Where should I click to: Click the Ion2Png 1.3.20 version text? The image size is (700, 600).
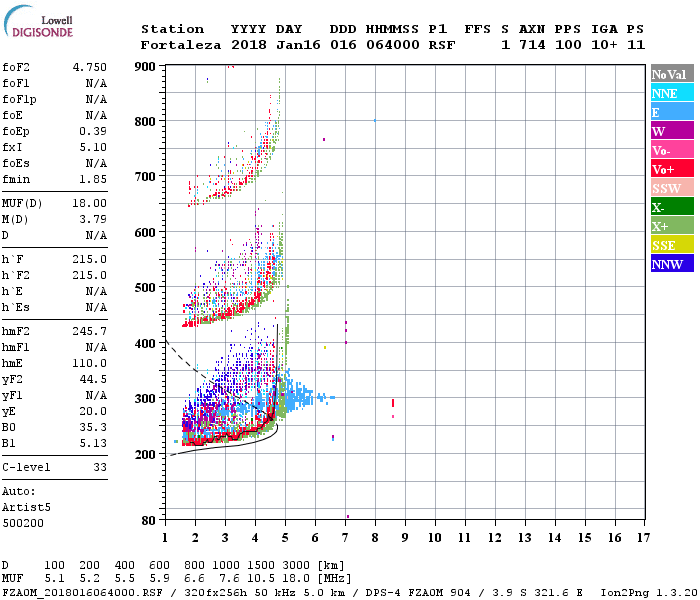(648, 592)
